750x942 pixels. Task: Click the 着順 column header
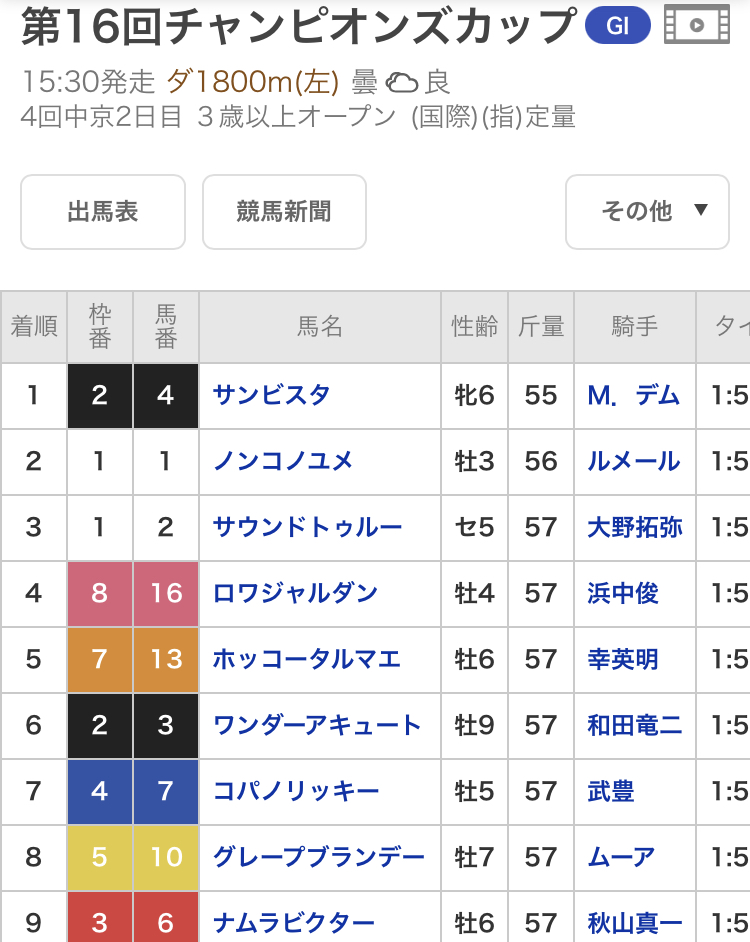(34, 327)
